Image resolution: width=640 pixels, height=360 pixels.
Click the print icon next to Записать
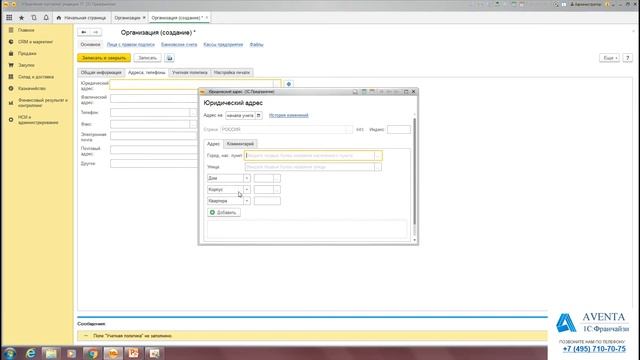(169, 58)
